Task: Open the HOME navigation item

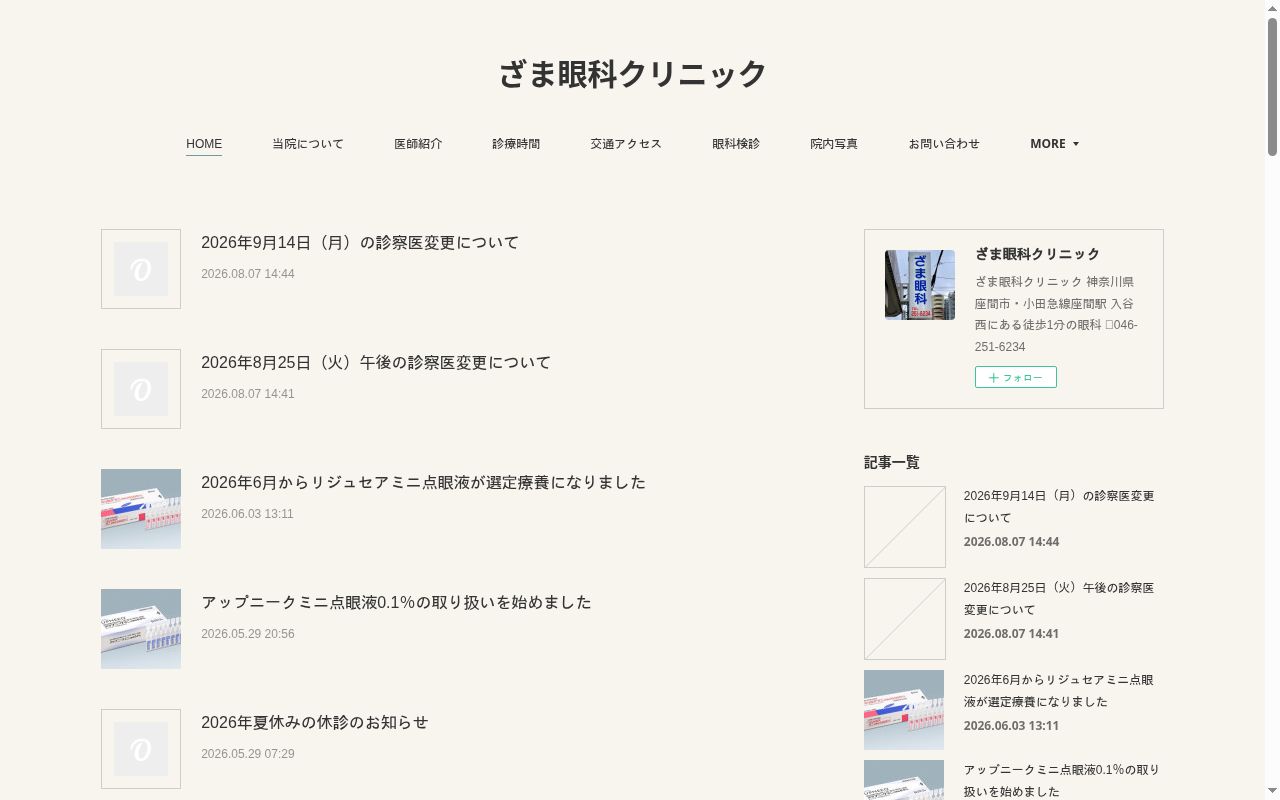Action: pos(204,144)
